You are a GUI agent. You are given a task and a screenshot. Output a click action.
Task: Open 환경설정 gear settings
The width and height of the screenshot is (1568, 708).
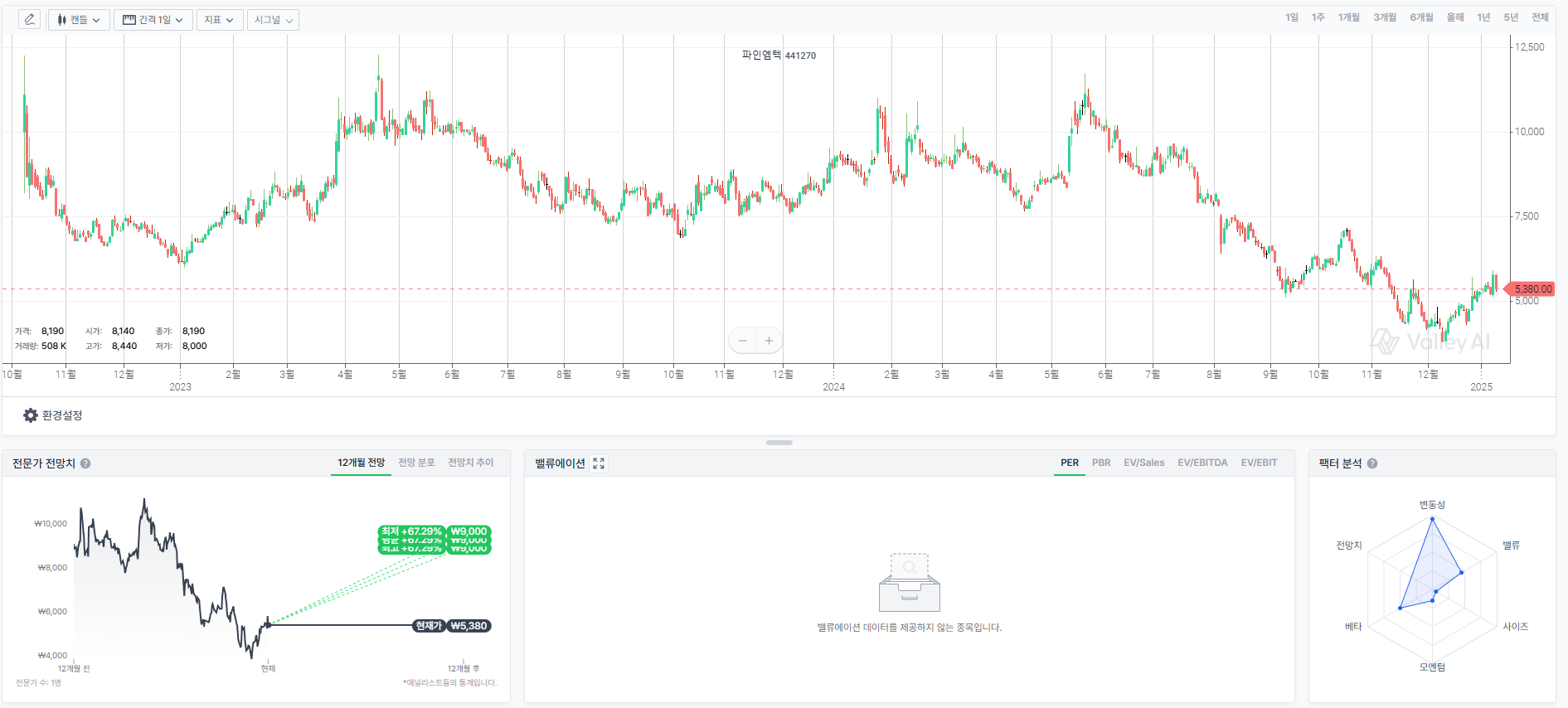click(x=53, y=415)
